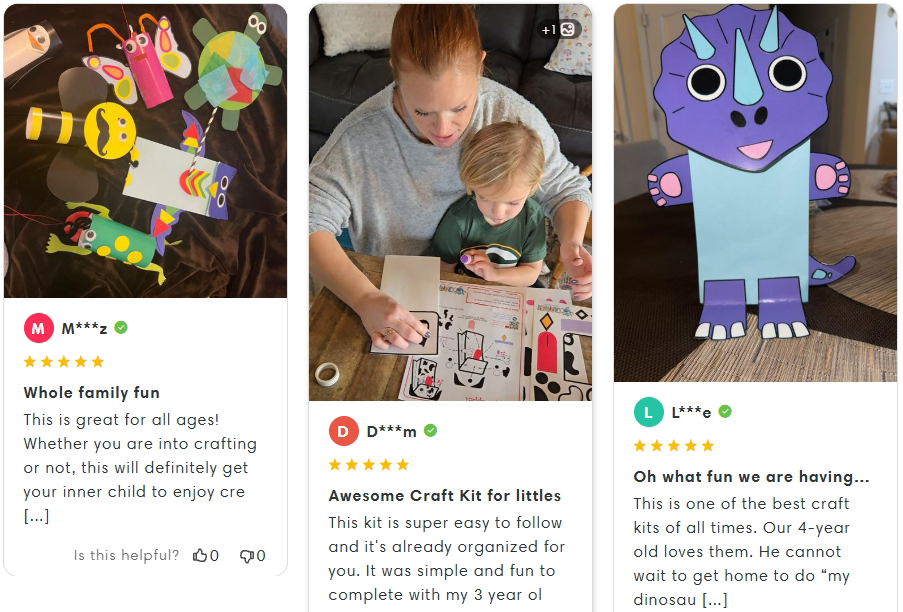Expand truncated text in Whole family fun review
The width and height of the screenshot is (903, 612).
click(x=36, y=516)
